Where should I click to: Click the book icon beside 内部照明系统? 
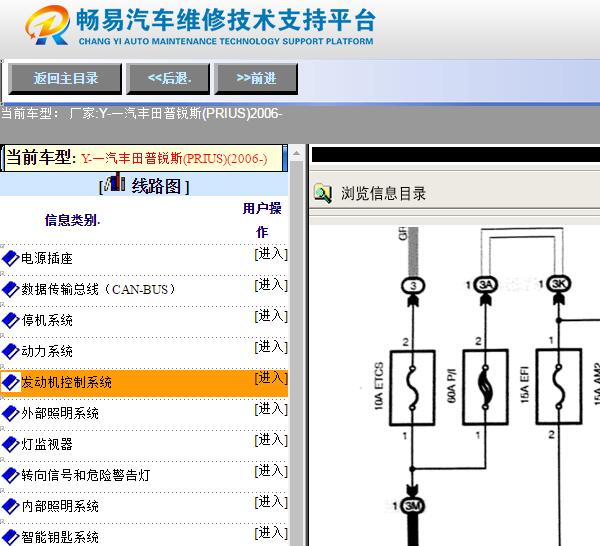10,506
